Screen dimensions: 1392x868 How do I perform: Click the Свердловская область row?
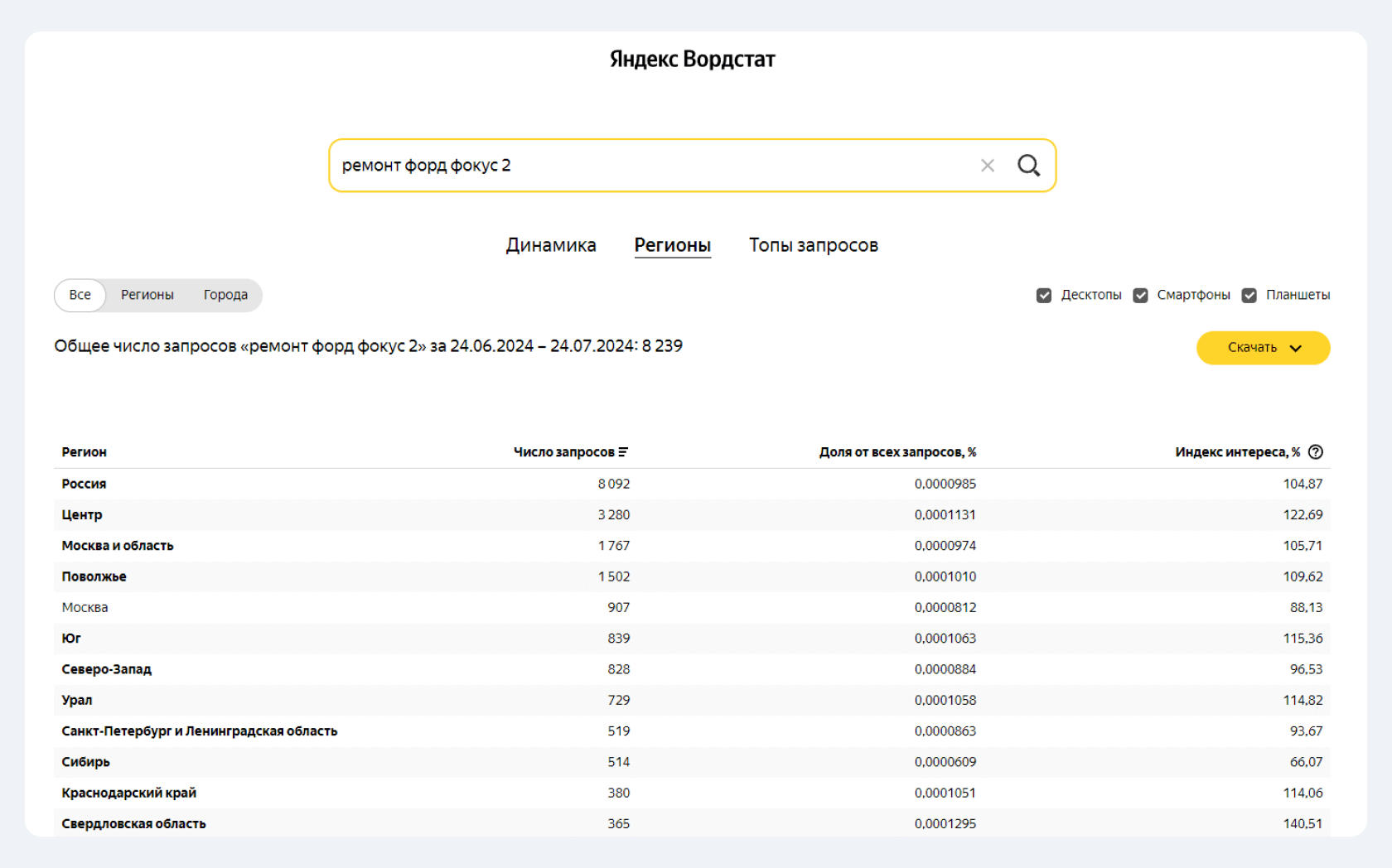click(692, 824)
